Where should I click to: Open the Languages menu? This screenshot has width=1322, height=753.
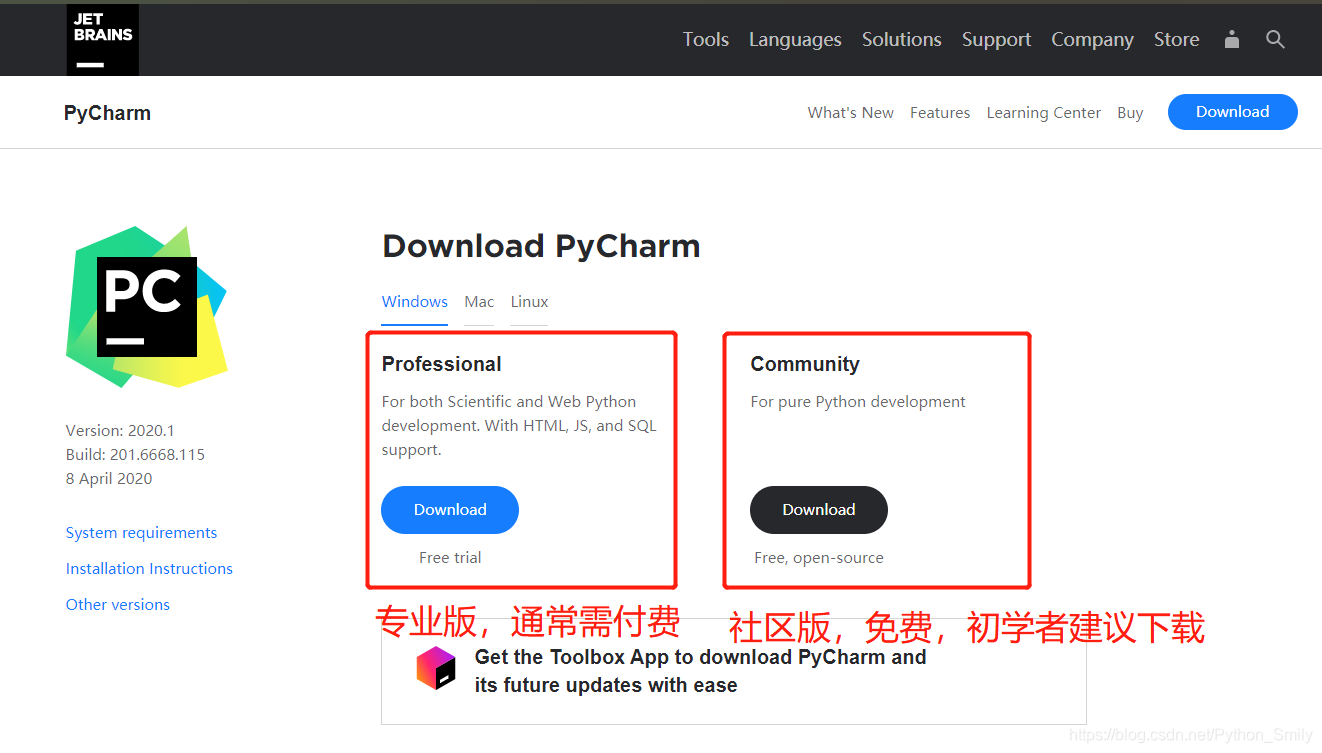coord(795,39)
